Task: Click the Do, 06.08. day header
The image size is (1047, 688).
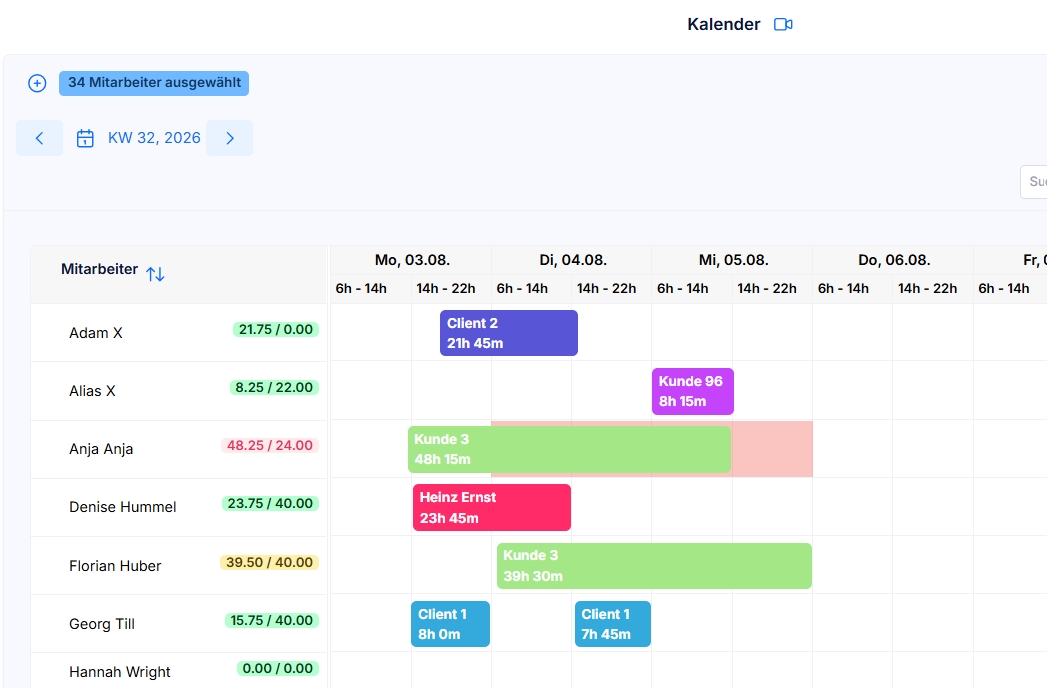Action: 894,260
